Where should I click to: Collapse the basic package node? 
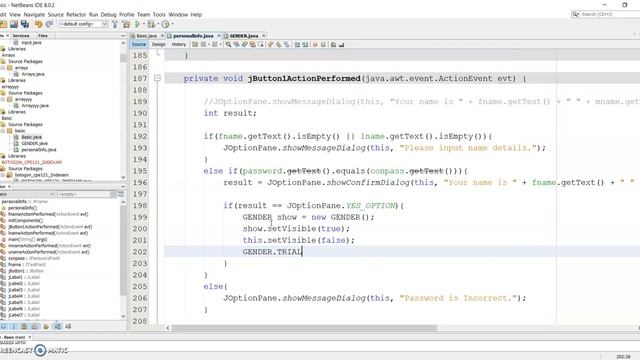[3, 131]
